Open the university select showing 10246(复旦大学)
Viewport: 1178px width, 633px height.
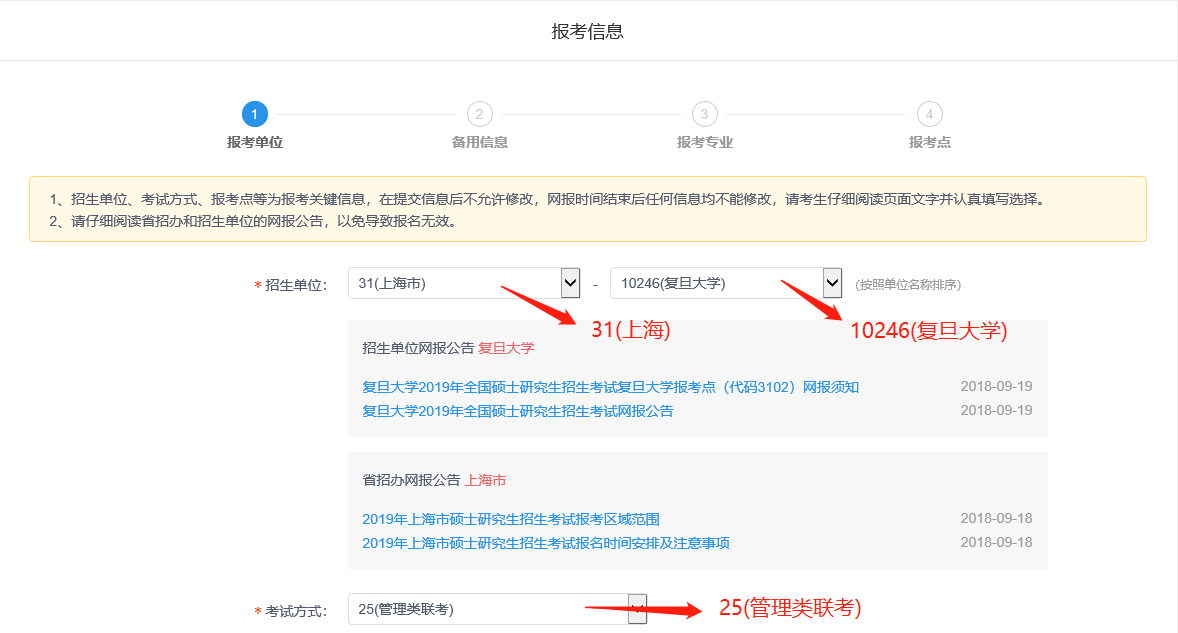[716, 283]
